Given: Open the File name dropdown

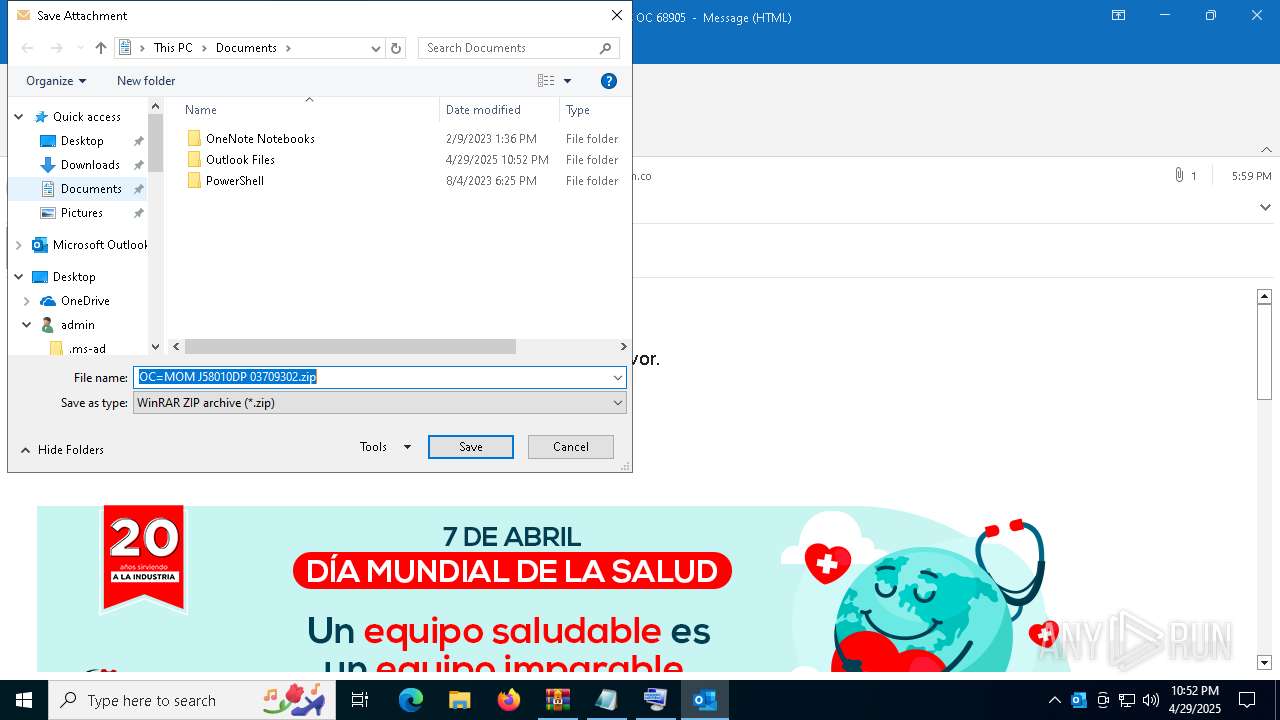Looking at the screenshot, I should [x=618, y=377].
